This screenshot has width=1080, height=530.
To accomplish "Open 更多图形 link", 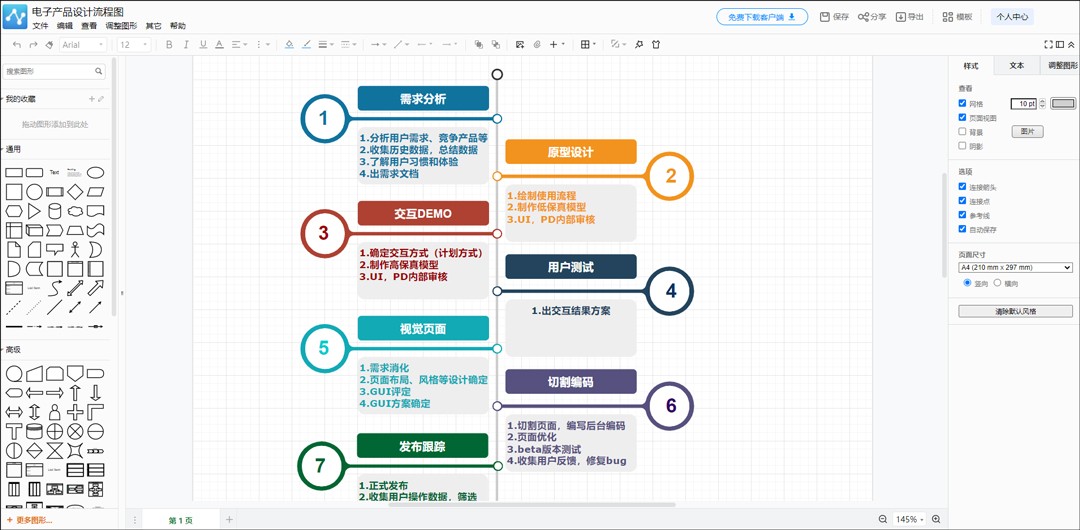I will click(30, 520).
